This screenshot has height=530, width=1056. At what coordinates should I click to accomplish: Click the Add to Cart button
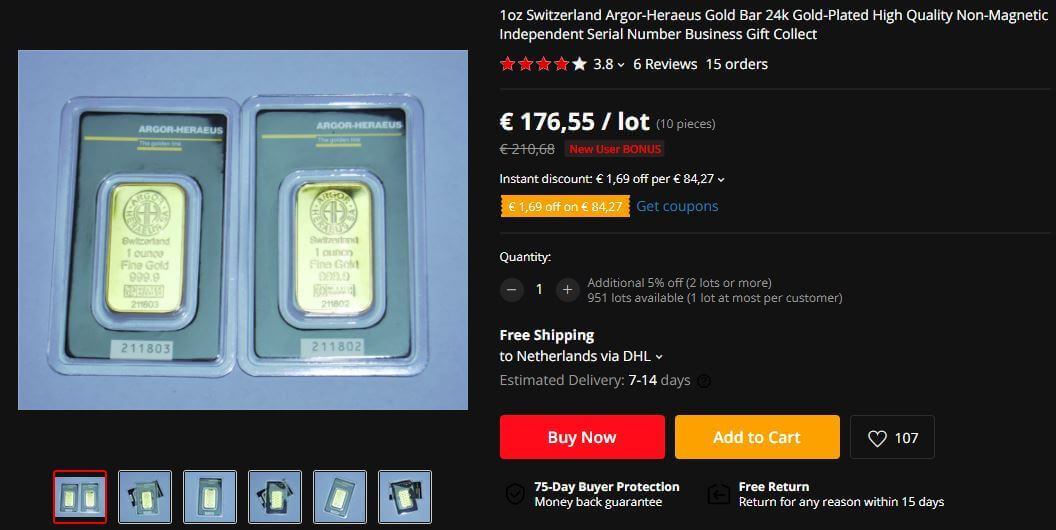(x=757, y=437)
